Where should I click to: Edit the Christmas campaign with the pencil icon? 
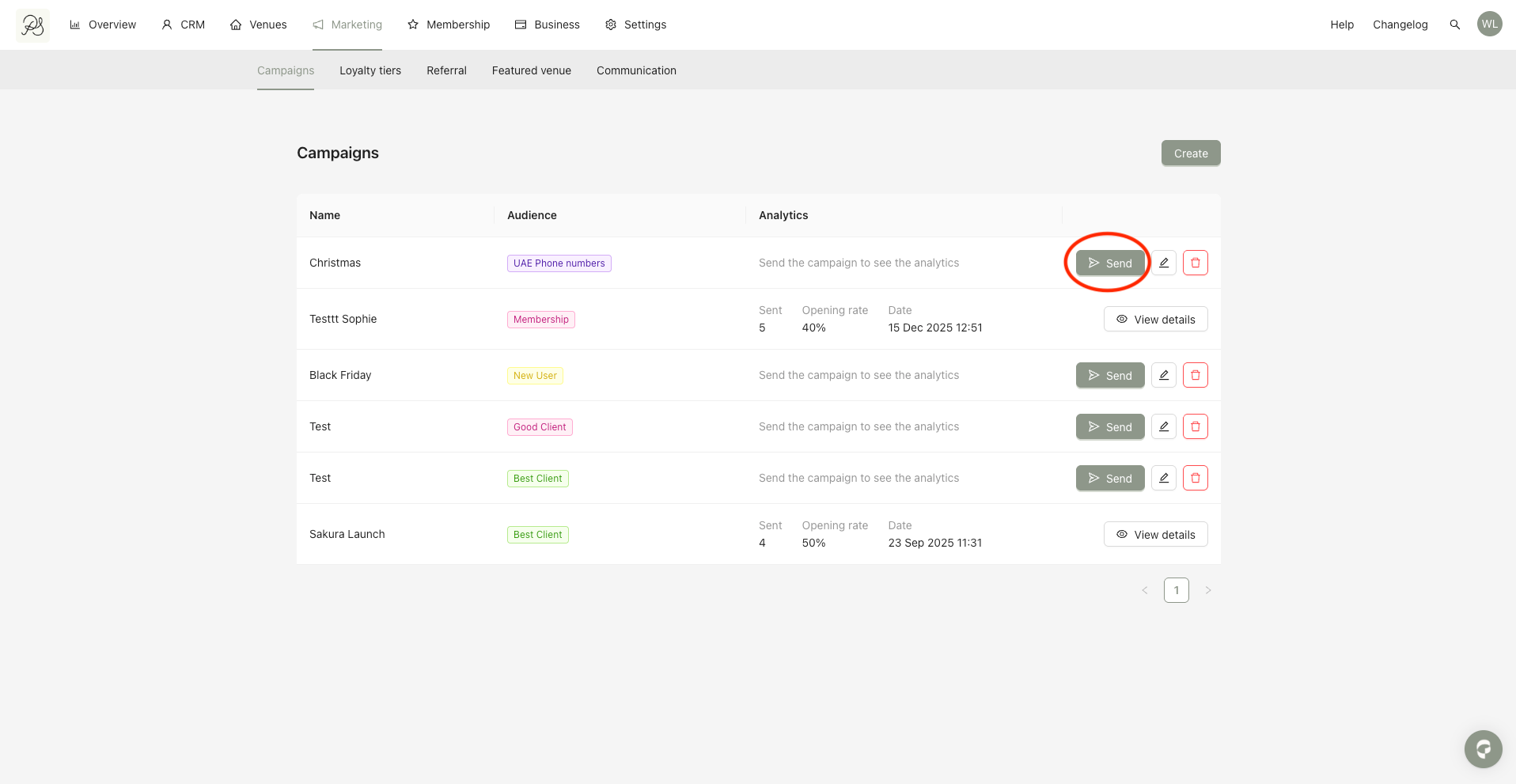1163,263
